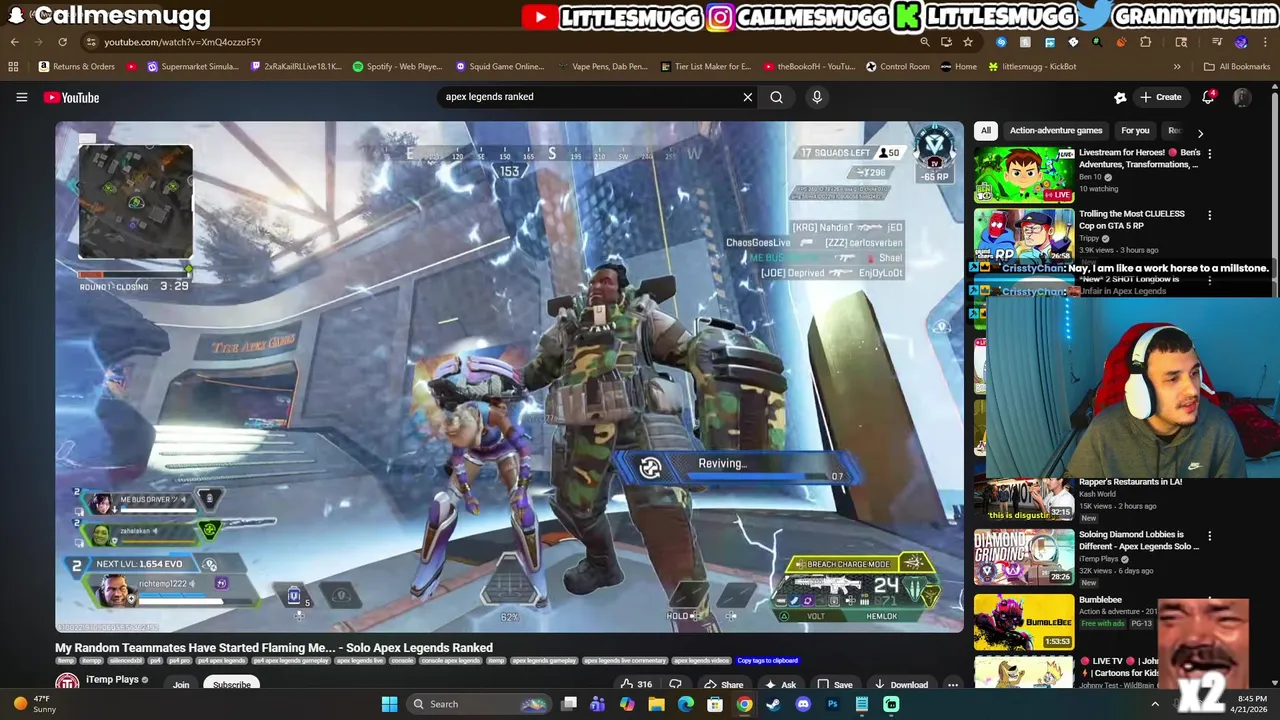Open the Chrome three-dot menu
This screenshot has height=720, width=1280.
coord(1265,42)
